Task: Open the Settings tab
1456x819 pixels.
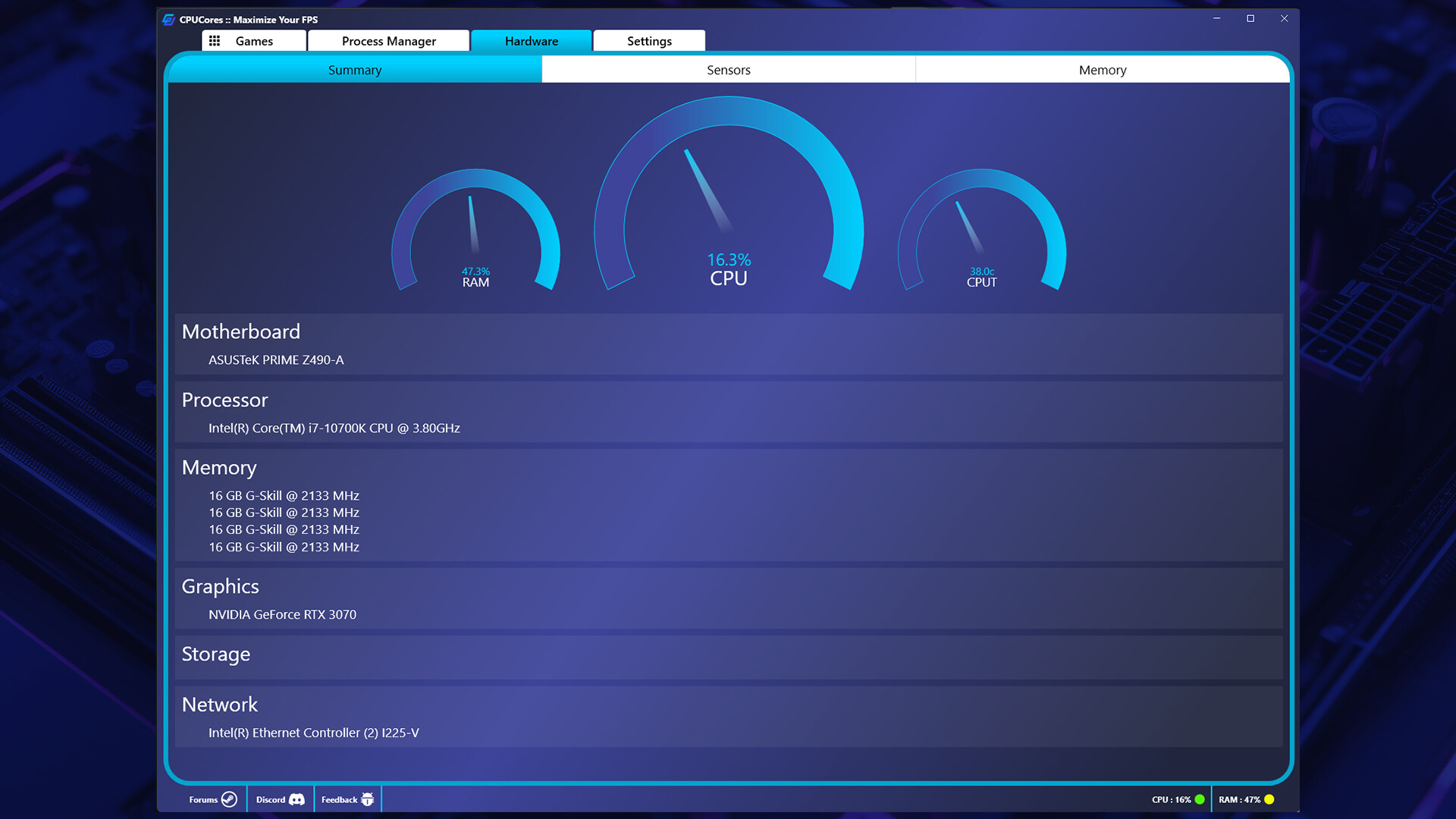Action: click(x=648, y=40)
